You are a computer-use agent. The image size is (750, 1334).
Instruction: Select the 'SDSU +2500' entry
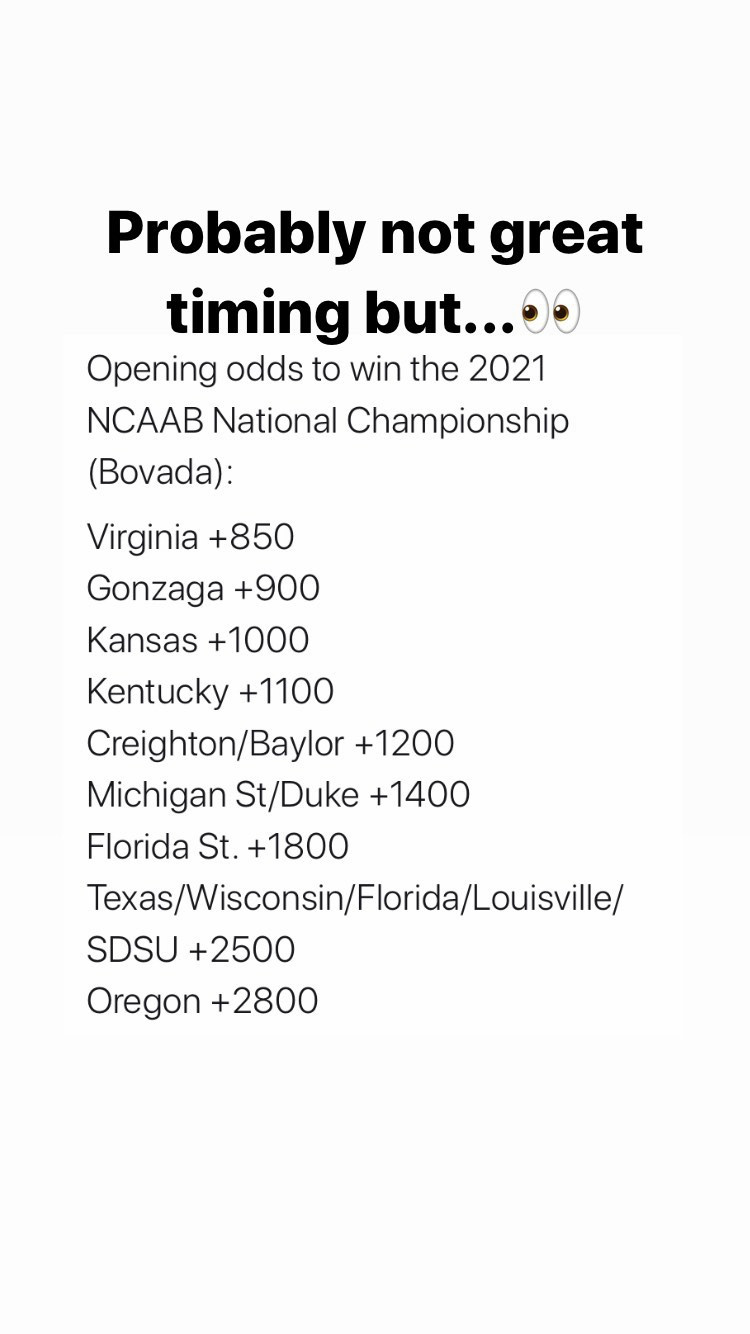pyautogui.click(x=191, y=950)
